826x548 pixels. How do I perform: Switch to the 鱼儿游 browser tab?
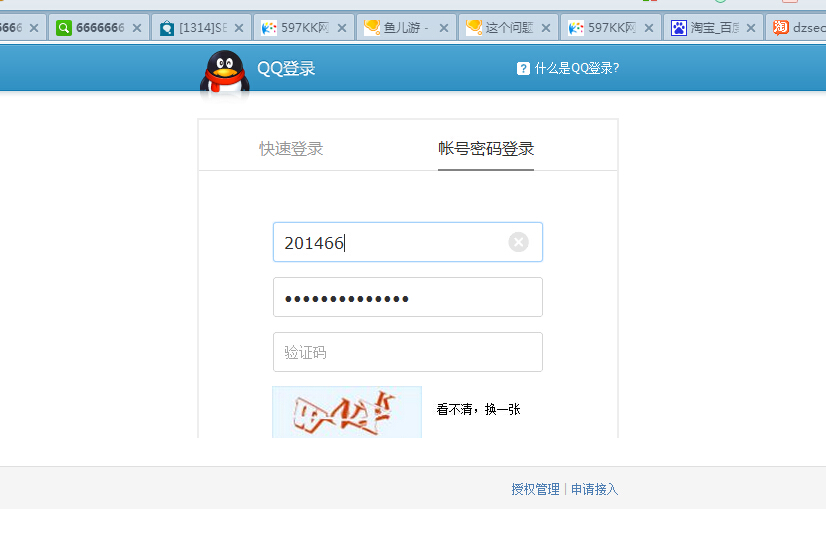click(x=406, y=27)
